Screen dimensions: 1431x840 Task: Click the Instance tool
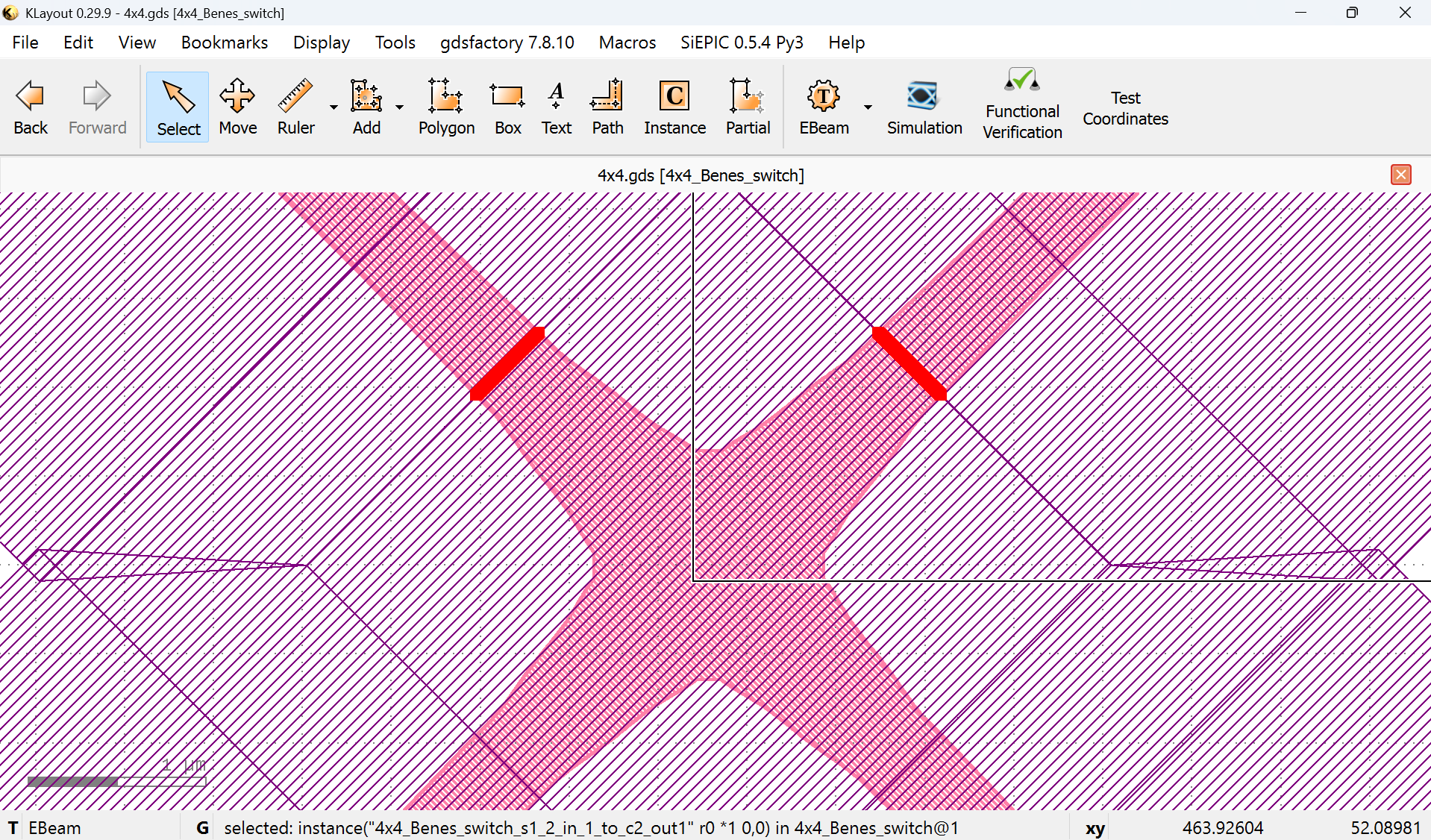pyautogui.click(x=674, y=107)
